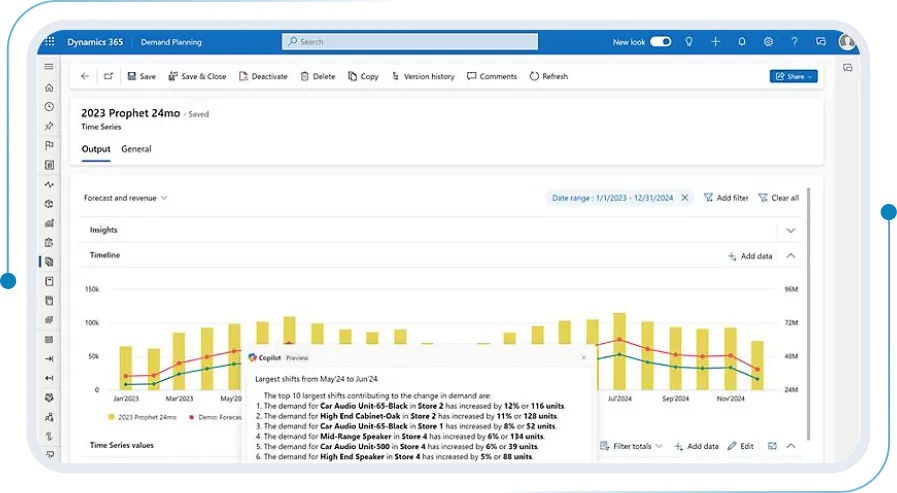Image resolution: width=897 pixels, height=493 pixels.
Task: Click Edit in Time Series values
Action: [740, 446]
